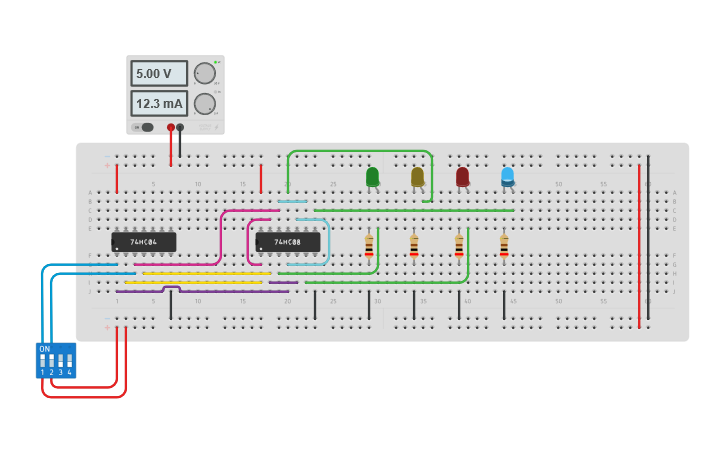Select the blue LED
Viewport: 725px width, 453px height.
508,178
